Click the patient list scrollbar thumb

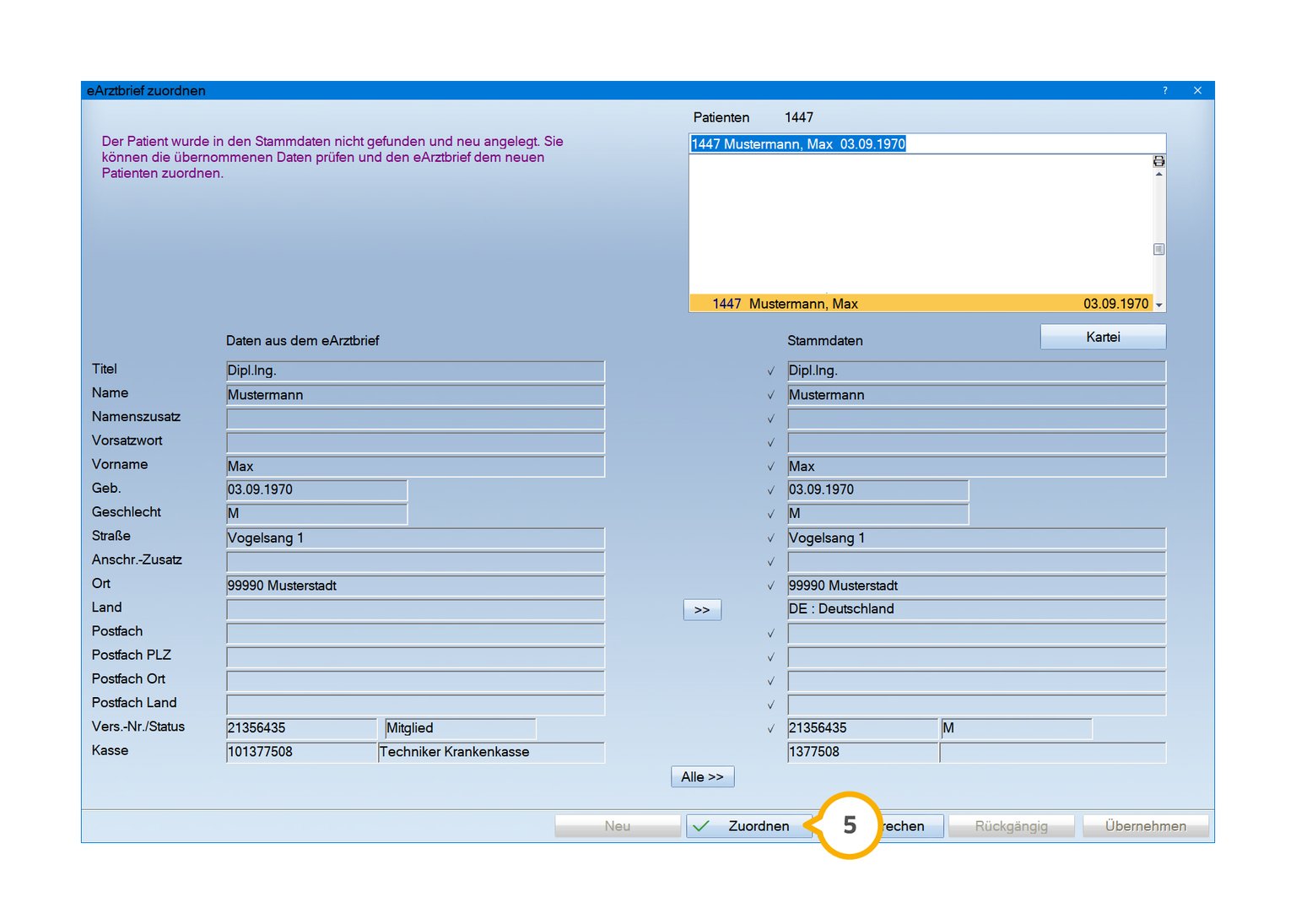tap(1158, 249)
